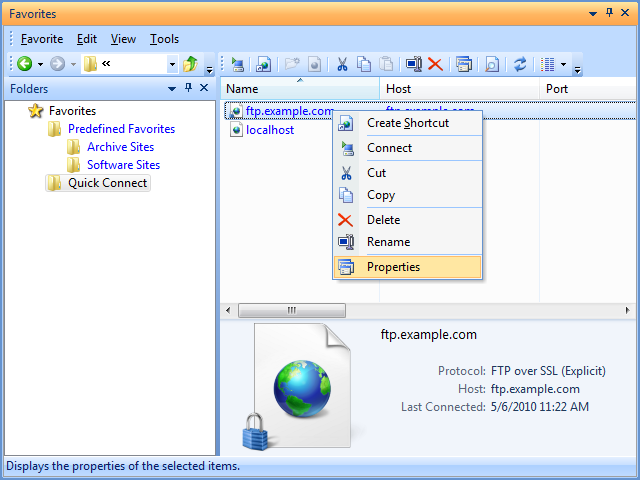Choose Properties from the context menu
The image size is (640, 480).
coord(393,267)
